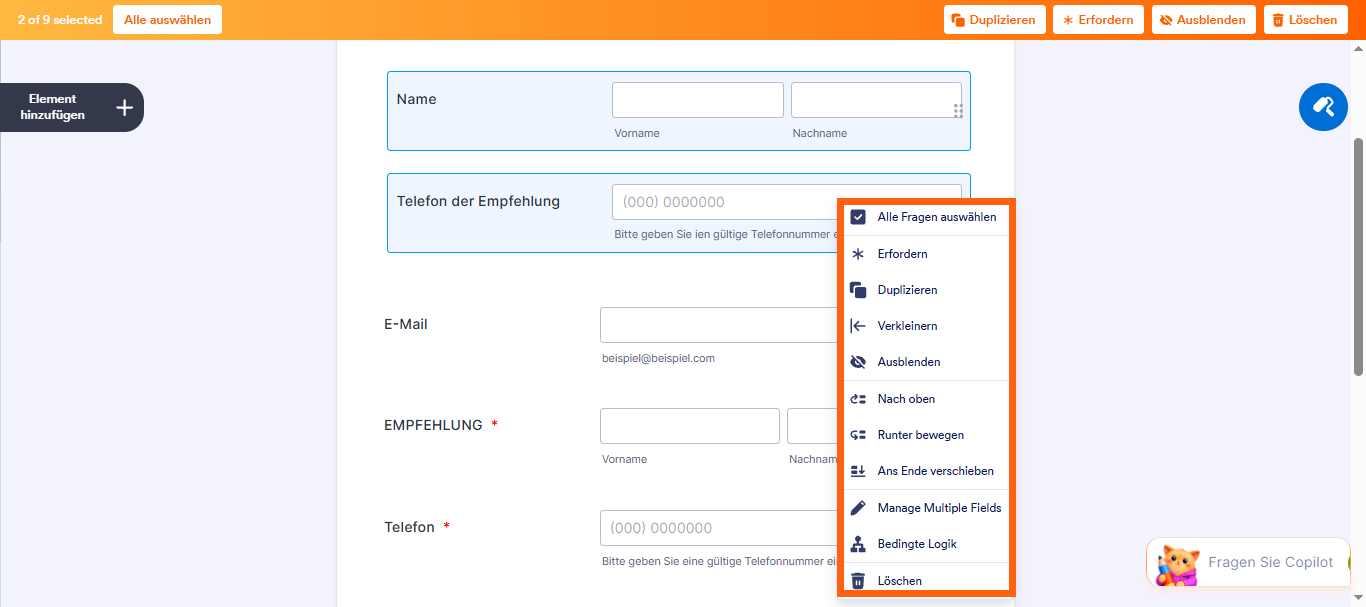Viewport: 1366px width, 607px height.
Task: Choose Verkleinern in the context menu
Action: click(926, 326)
